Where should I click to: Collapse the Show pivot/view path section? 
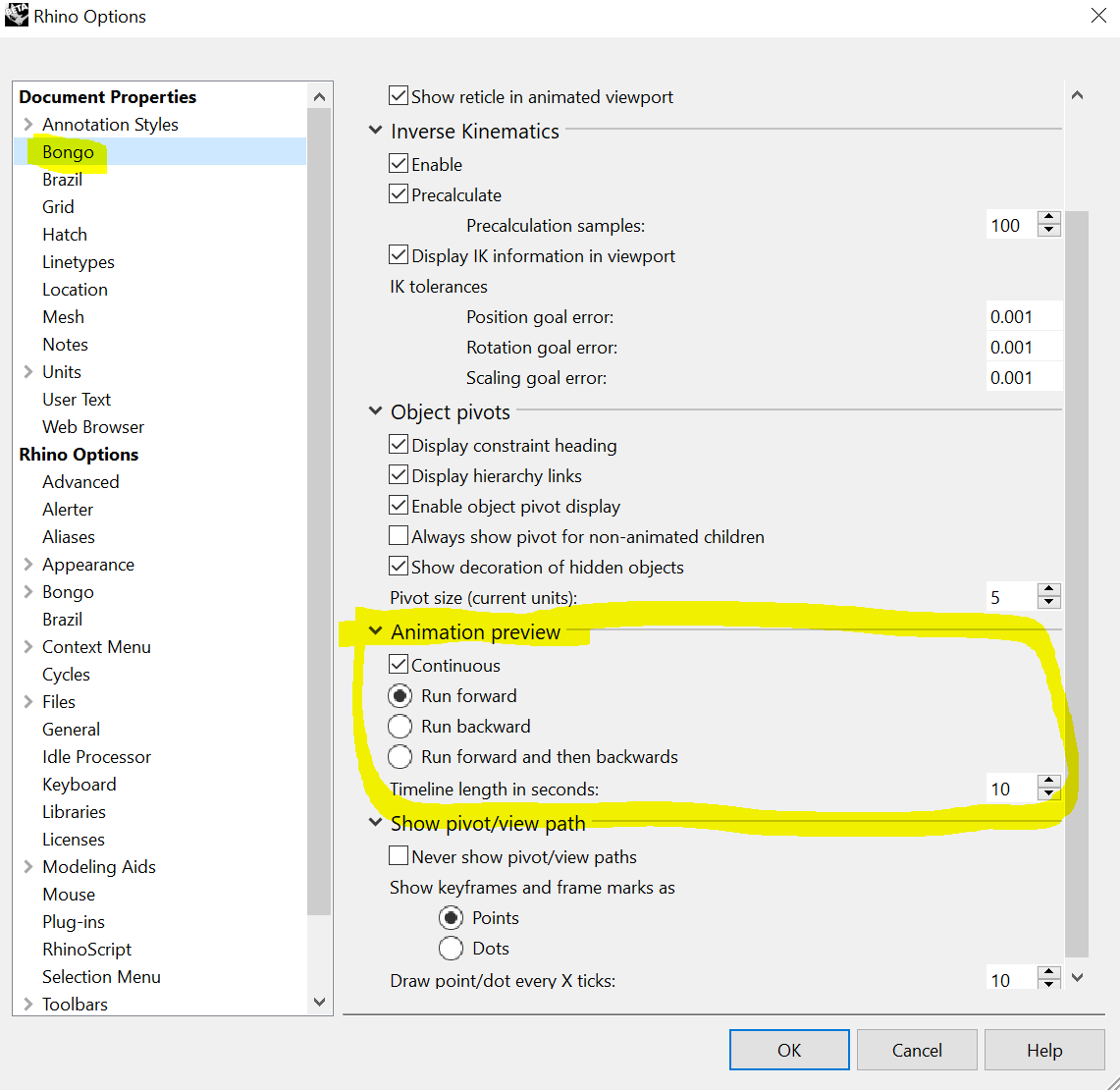click(x=375, y=823)
